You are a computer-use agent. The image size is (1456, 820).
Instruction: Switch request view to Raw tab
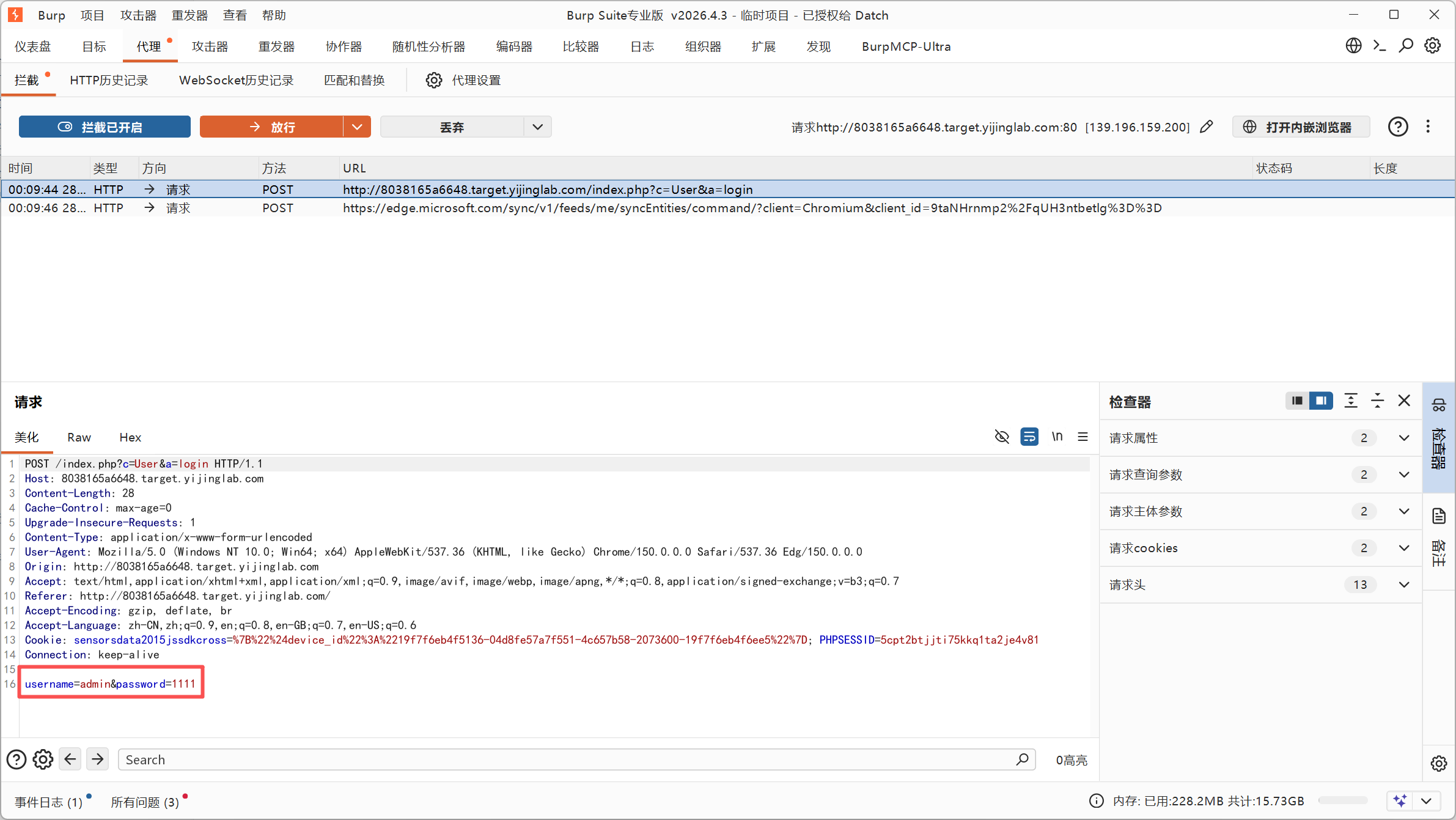click(x=79, y=437)
